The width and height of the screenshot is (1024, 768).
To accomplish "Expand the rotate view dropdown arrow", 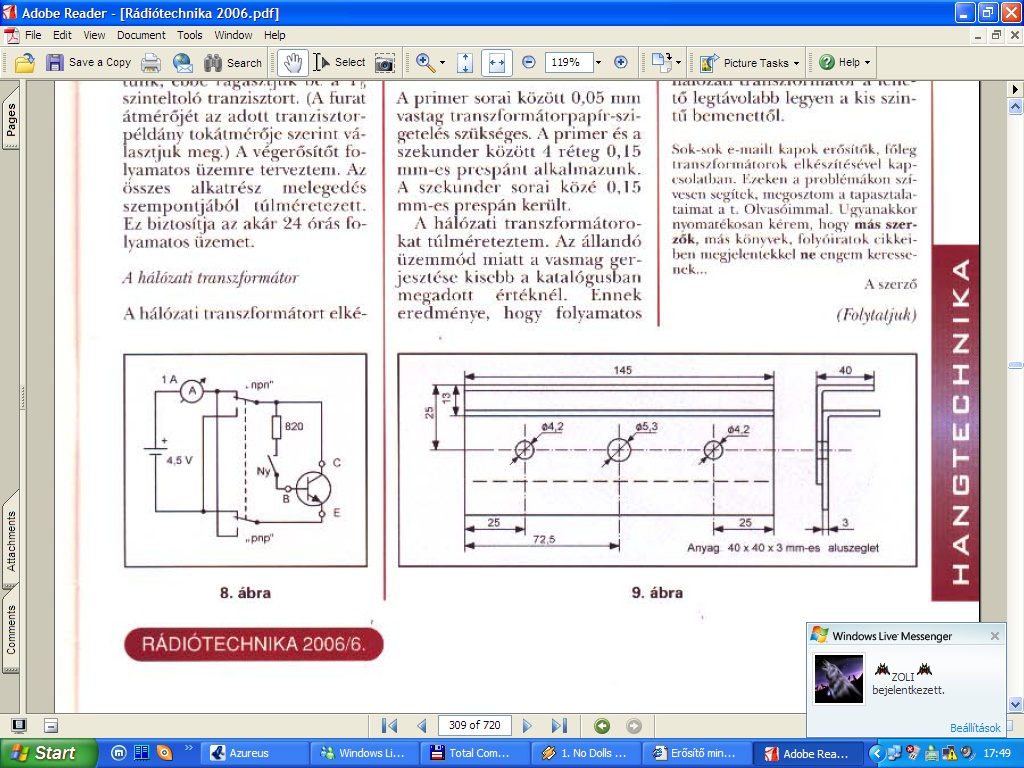I will 679,63.
